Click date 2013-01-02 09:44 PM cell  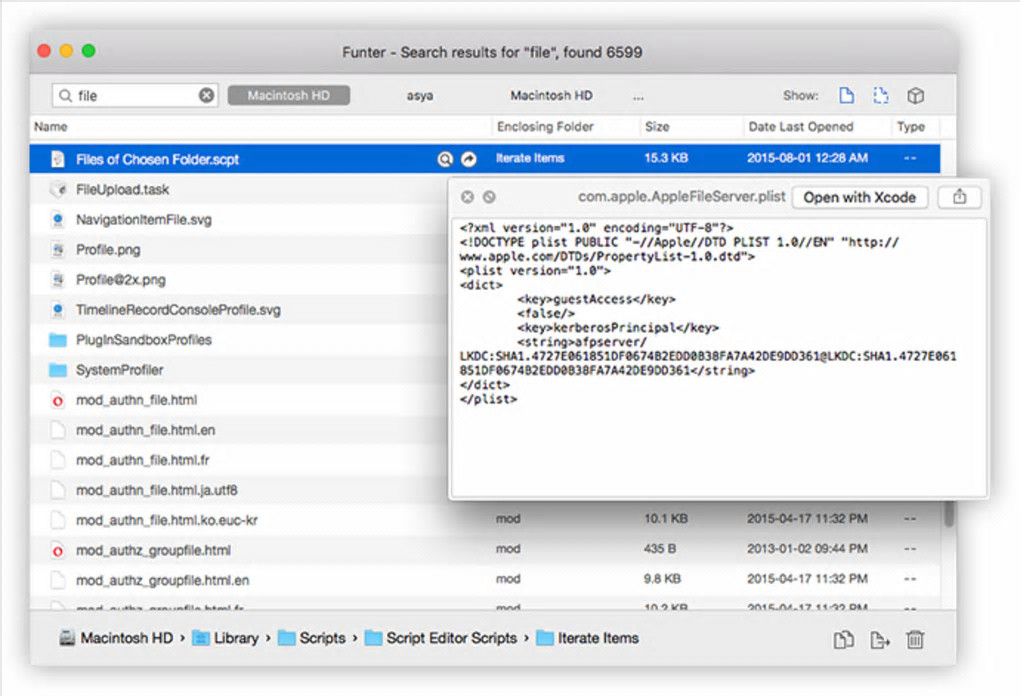tap(807, 549)
